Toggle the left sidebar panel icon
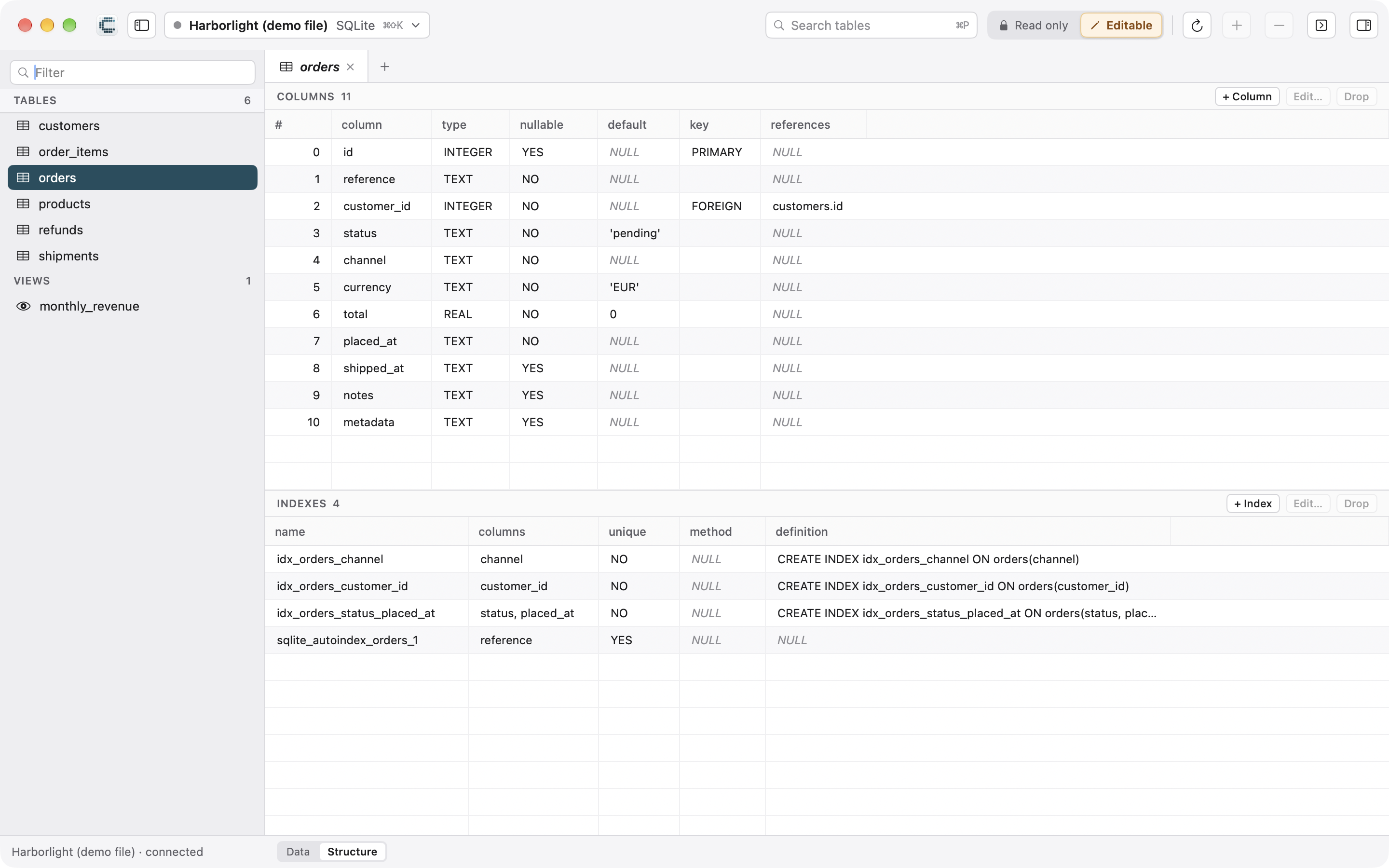1389x868 pixels. point(142,25)
